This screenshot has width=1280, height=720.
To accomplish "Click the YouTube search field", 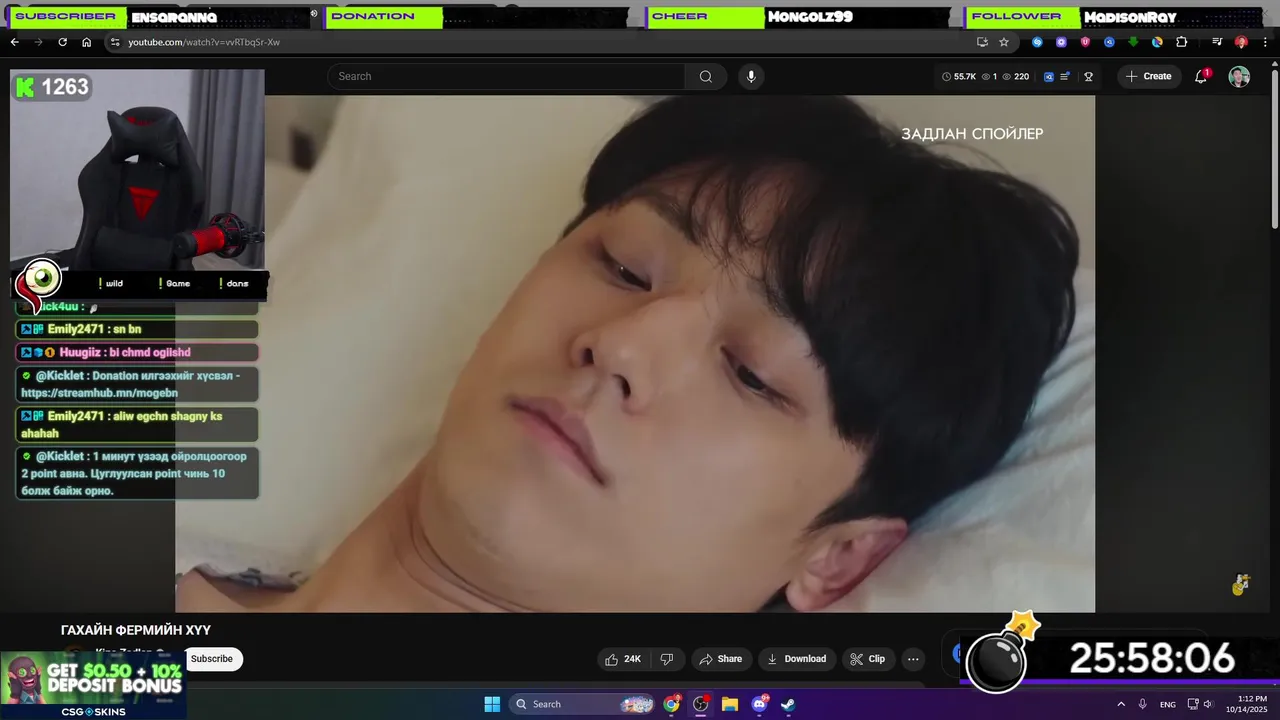I will 506,76.
